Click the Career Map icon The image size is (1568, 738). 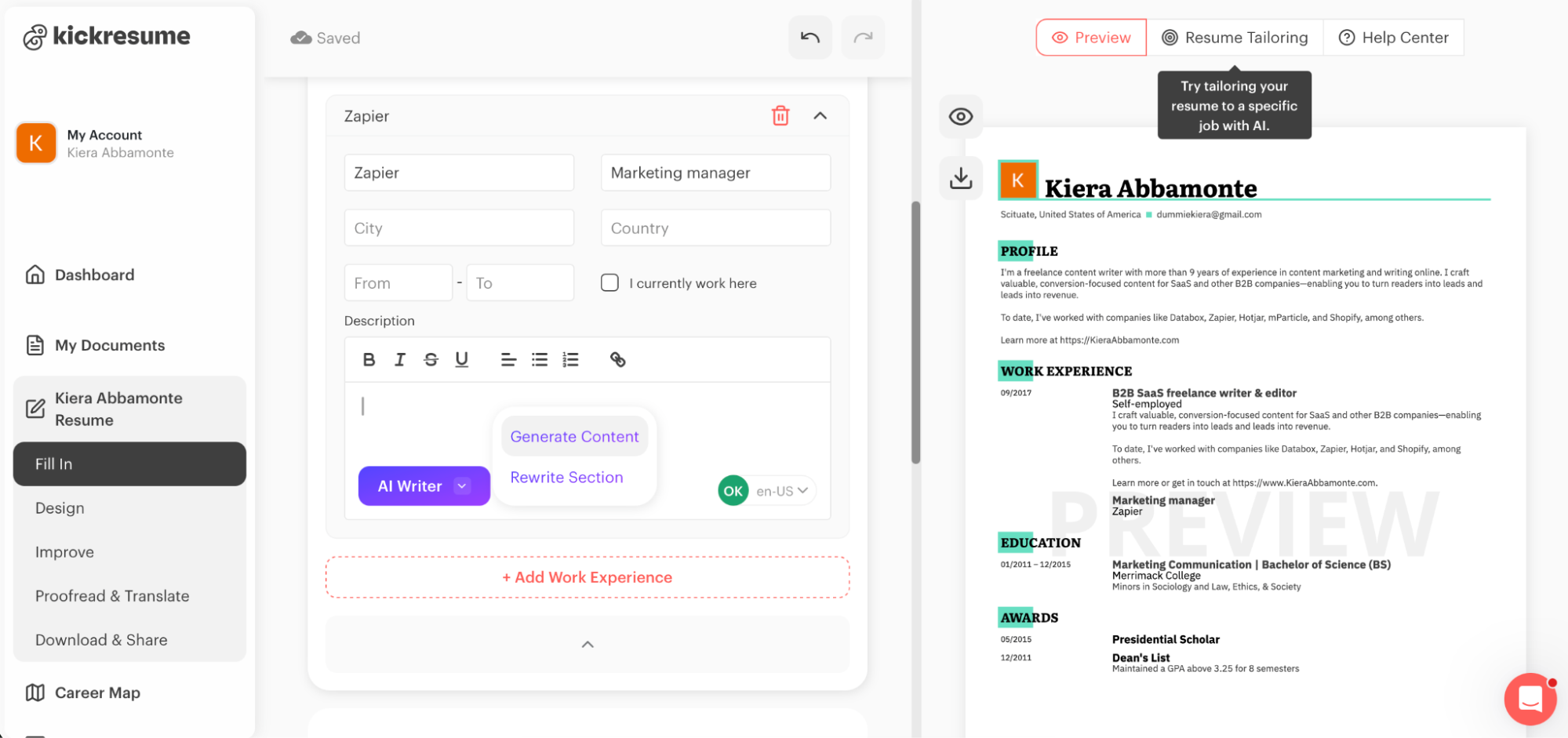[35, 693]
